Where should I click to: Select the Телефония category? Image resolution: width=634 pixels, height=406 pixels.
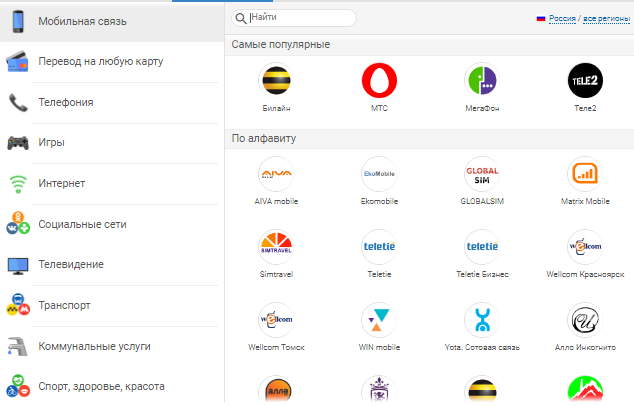112,102
